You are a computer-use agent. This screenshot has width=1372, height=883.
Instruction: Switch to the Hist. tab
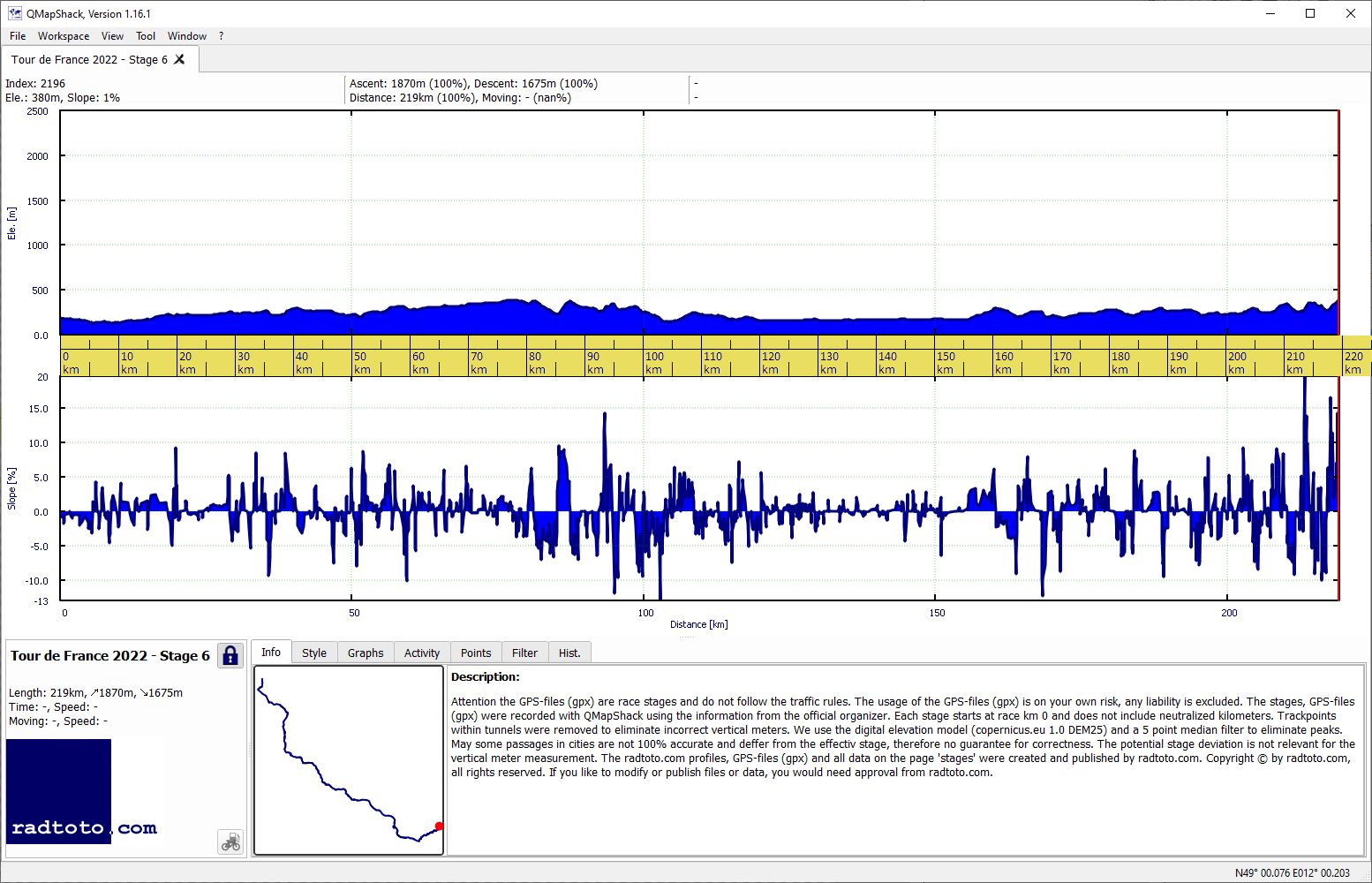(x=569, y=653)
